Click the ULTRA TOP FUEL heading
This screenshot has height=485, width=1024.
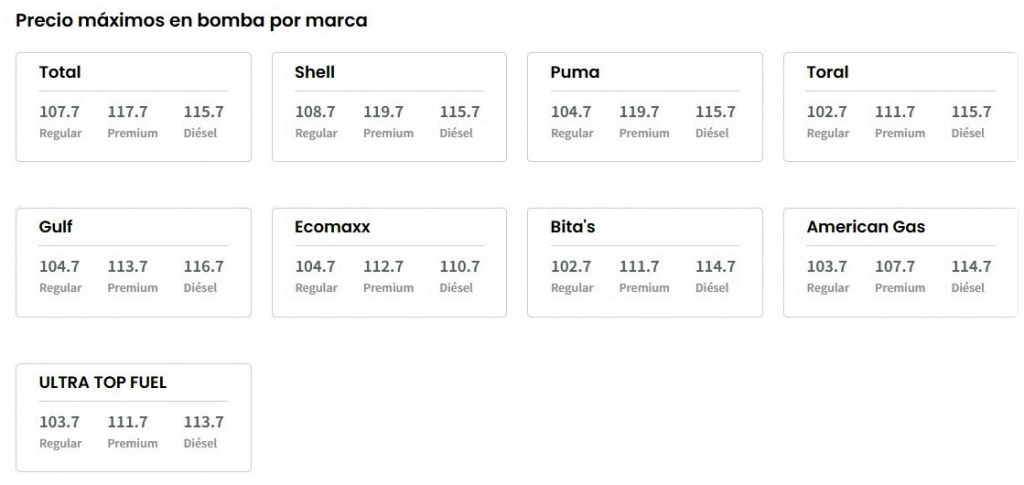pos(103,383)
